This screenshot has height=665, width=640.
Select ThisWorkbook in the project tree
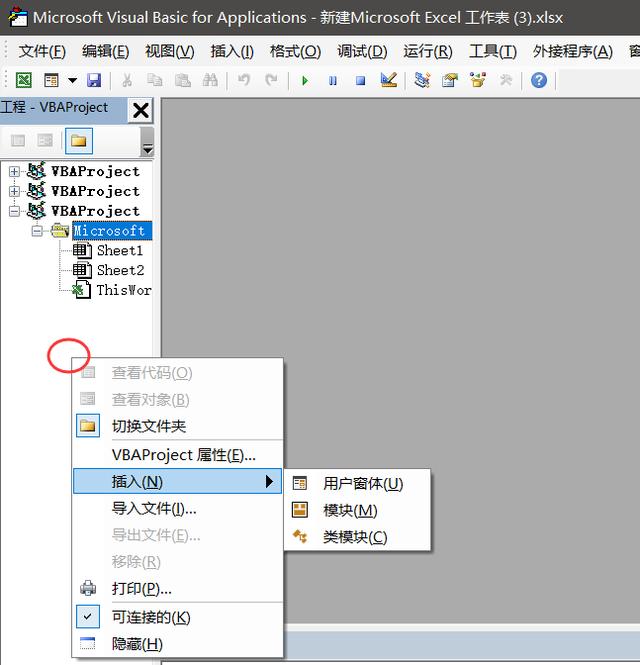124,290
